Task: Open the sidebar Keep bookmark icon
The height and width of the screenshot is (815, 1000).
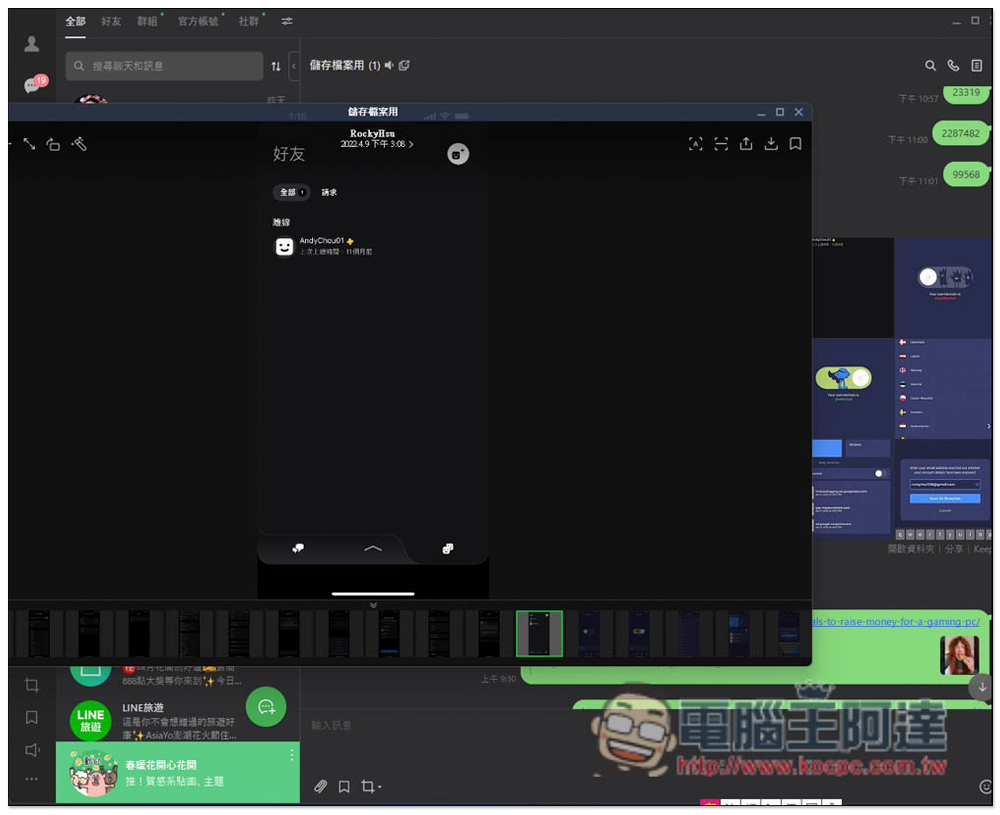Action: (x=31, y=717)
